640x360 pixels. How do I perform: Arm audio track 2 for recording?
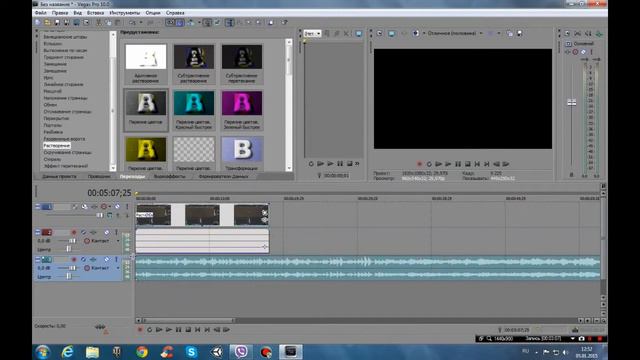[x=74, y=232]
